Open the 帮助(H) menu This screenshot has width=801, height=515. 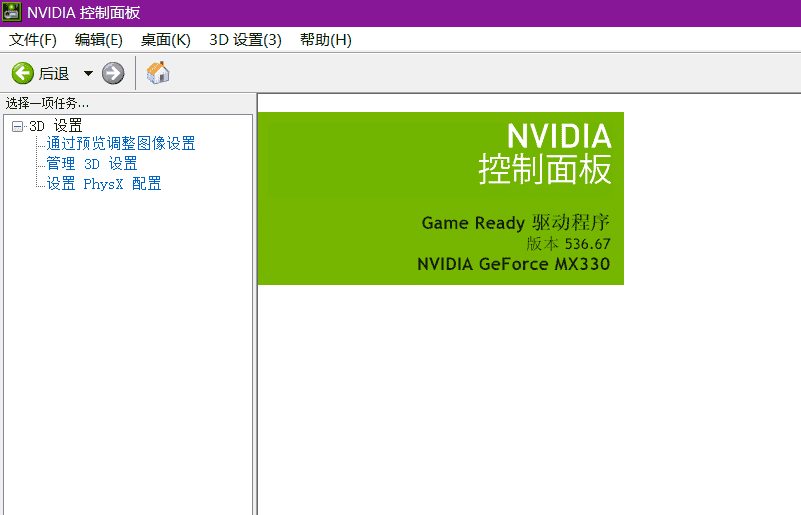coord(325,40)
